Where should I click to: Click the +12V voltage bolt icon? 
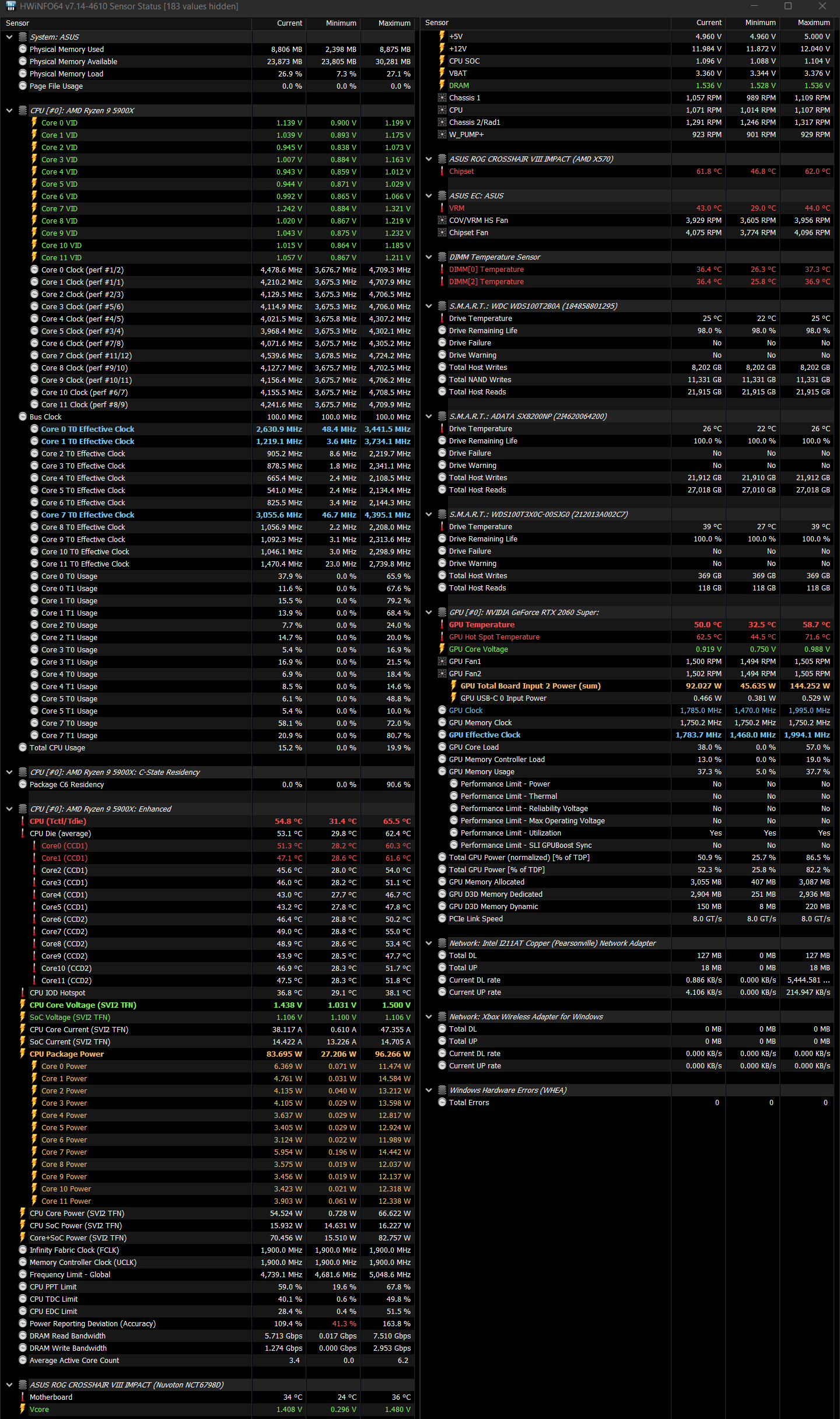click(x=442, y=48)
